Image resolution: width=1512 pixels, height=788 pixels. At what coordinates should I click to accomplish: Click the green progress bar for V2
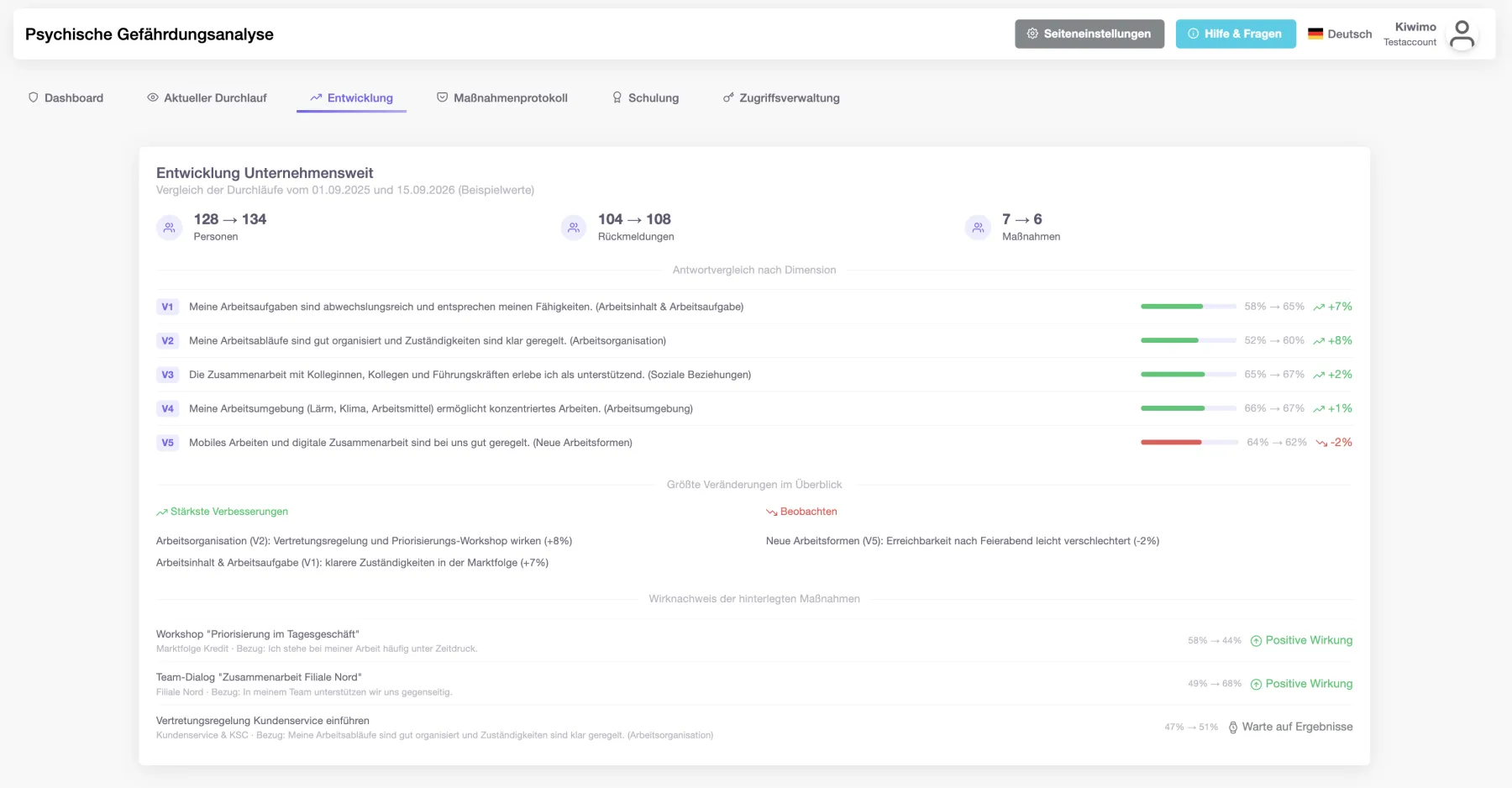[x=1169, y=340]
